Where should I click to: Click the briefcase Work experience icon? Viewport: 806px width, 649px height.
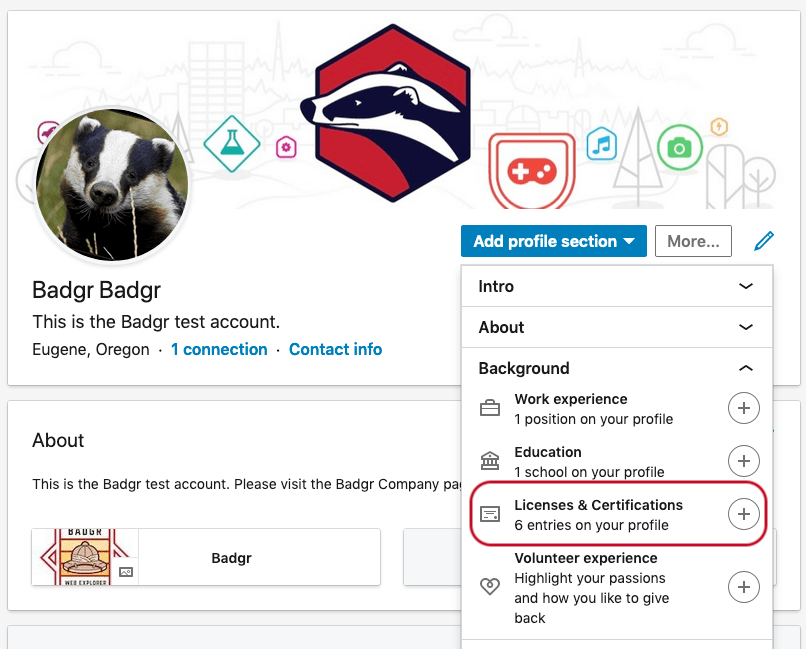[x=490, y=408]
